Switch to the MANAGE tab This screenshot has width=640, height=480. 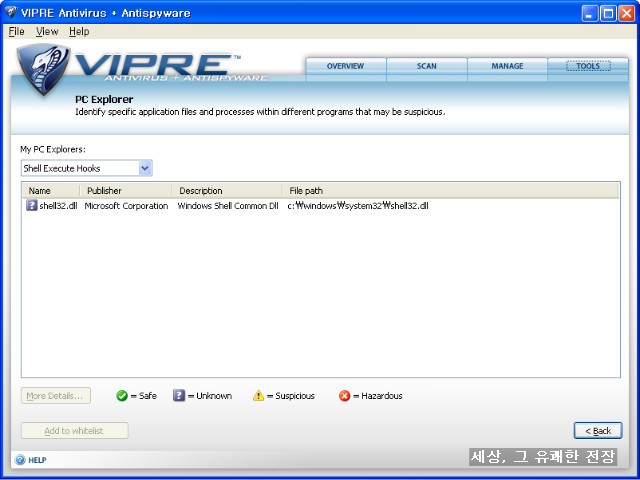click(507, 66)
